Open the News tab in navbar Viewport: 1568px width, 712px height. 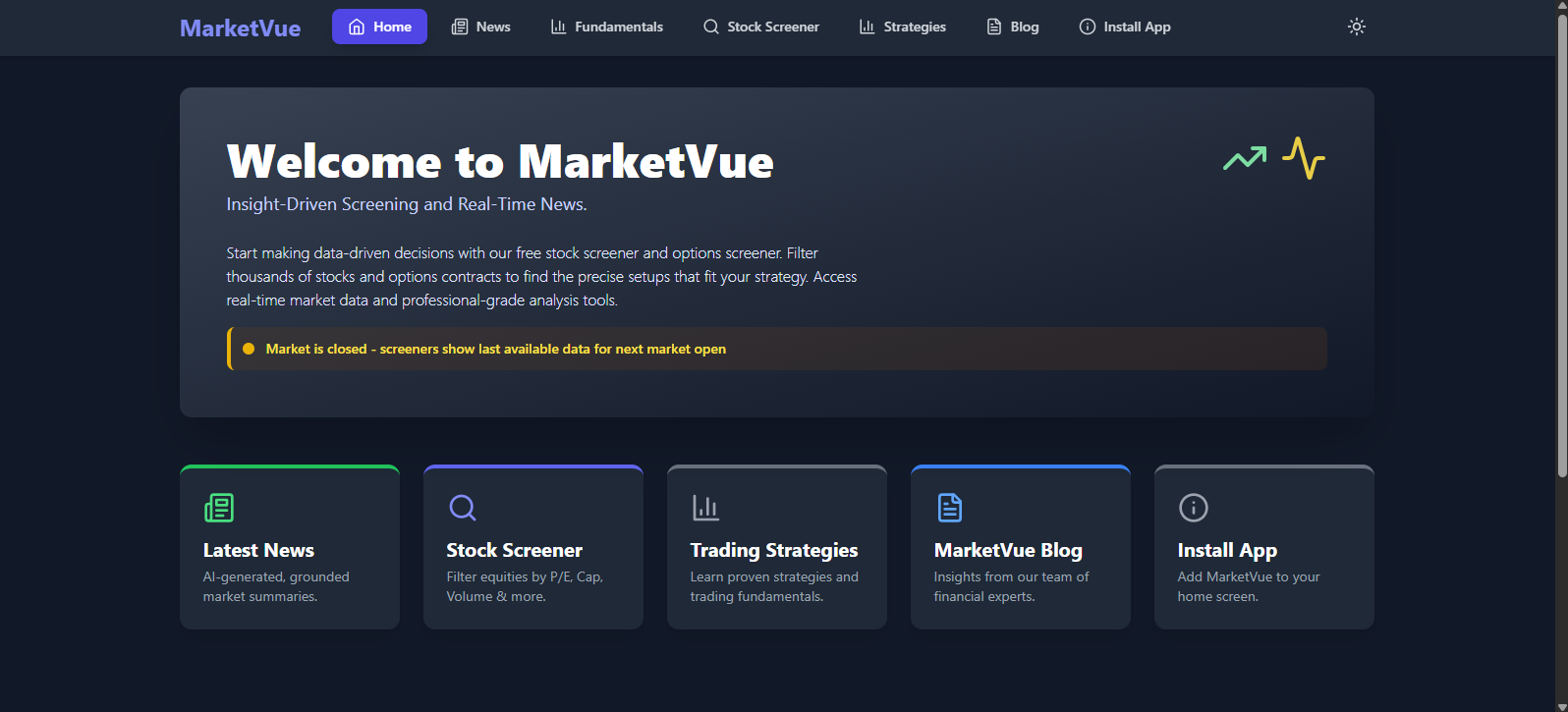pos(480,27)
